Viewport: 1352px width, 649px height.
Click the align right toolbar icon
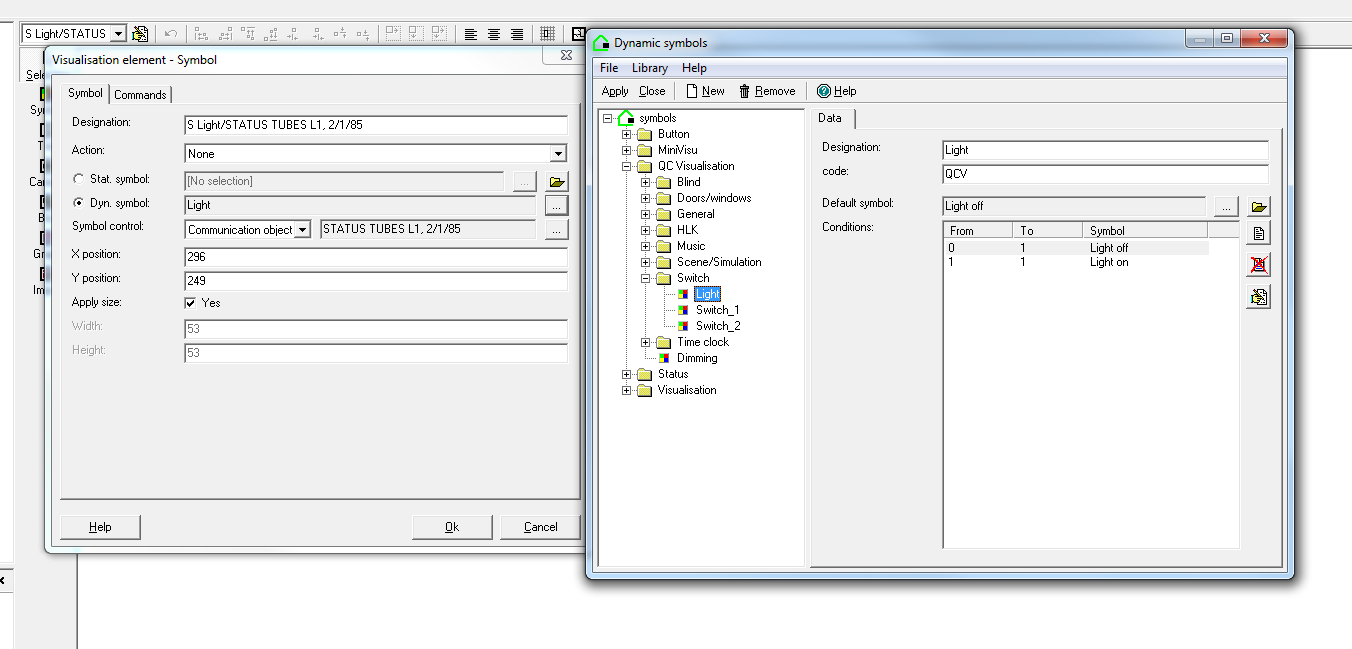pyautogui.click(x=517, y=34)
